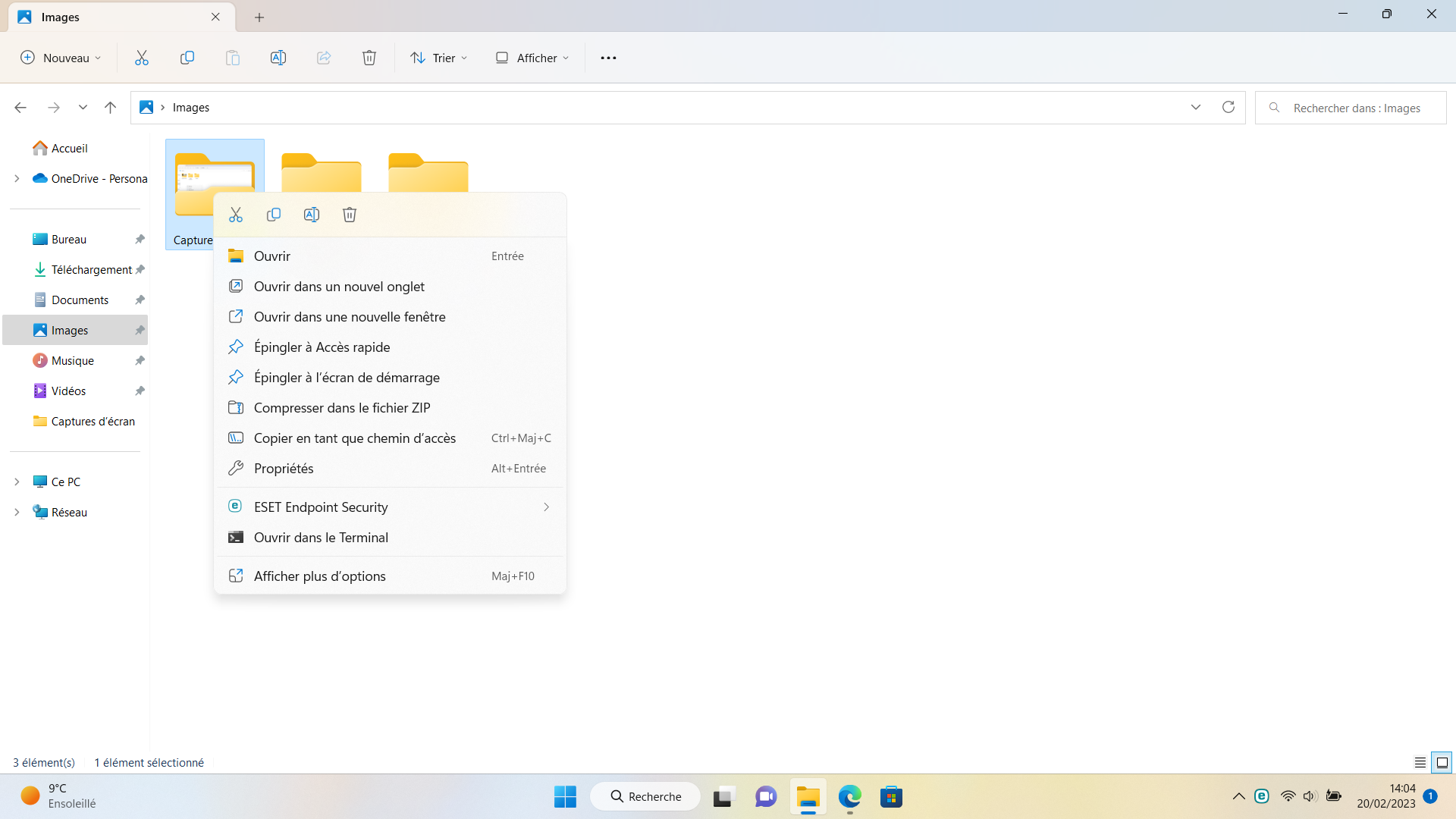Click Images in the address bar path
Screen dimensions: 1456x819
(x=191, y=108)
